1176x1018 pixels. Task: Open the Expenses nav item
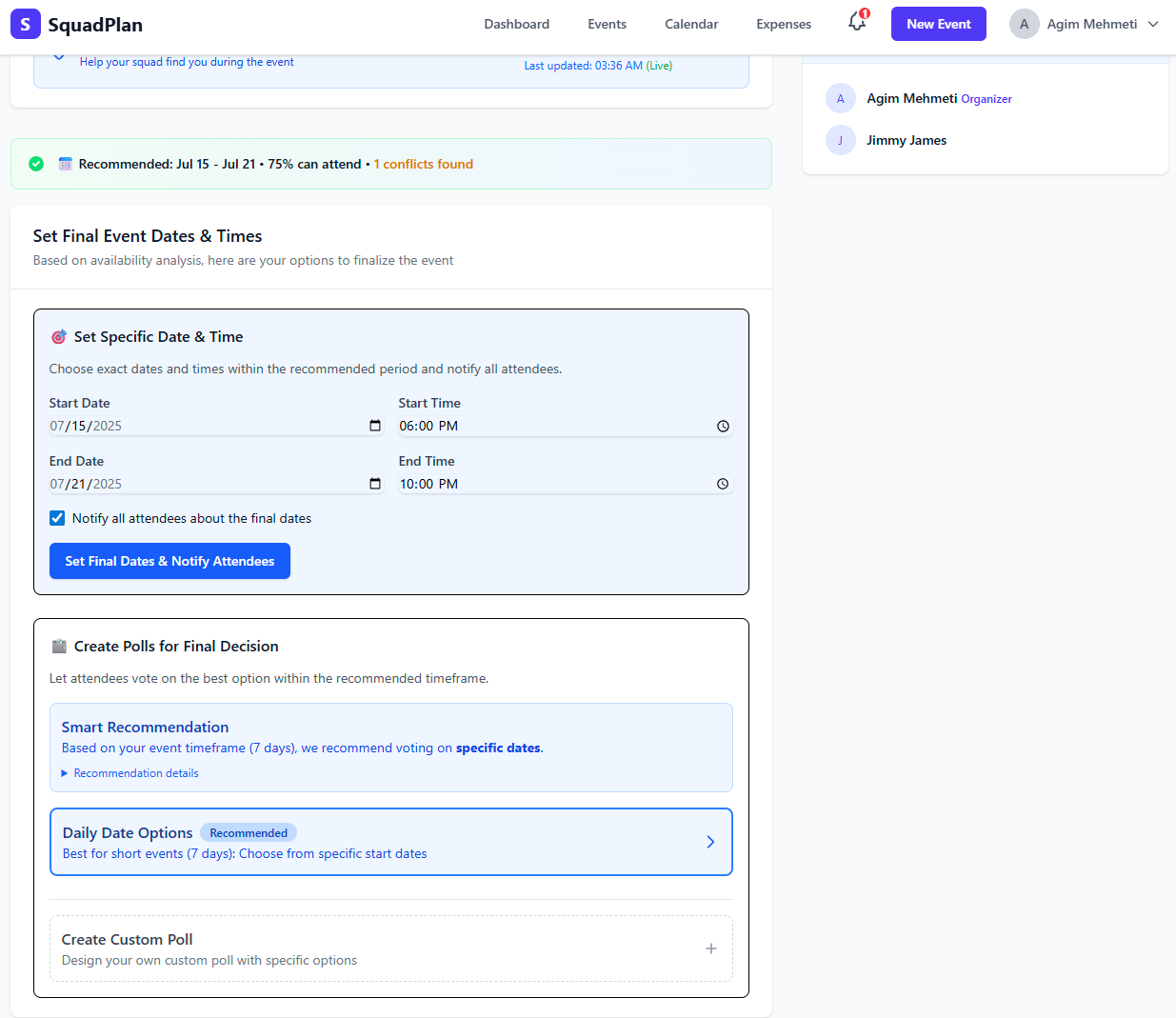pyautogui.click(x=784, y=24)
